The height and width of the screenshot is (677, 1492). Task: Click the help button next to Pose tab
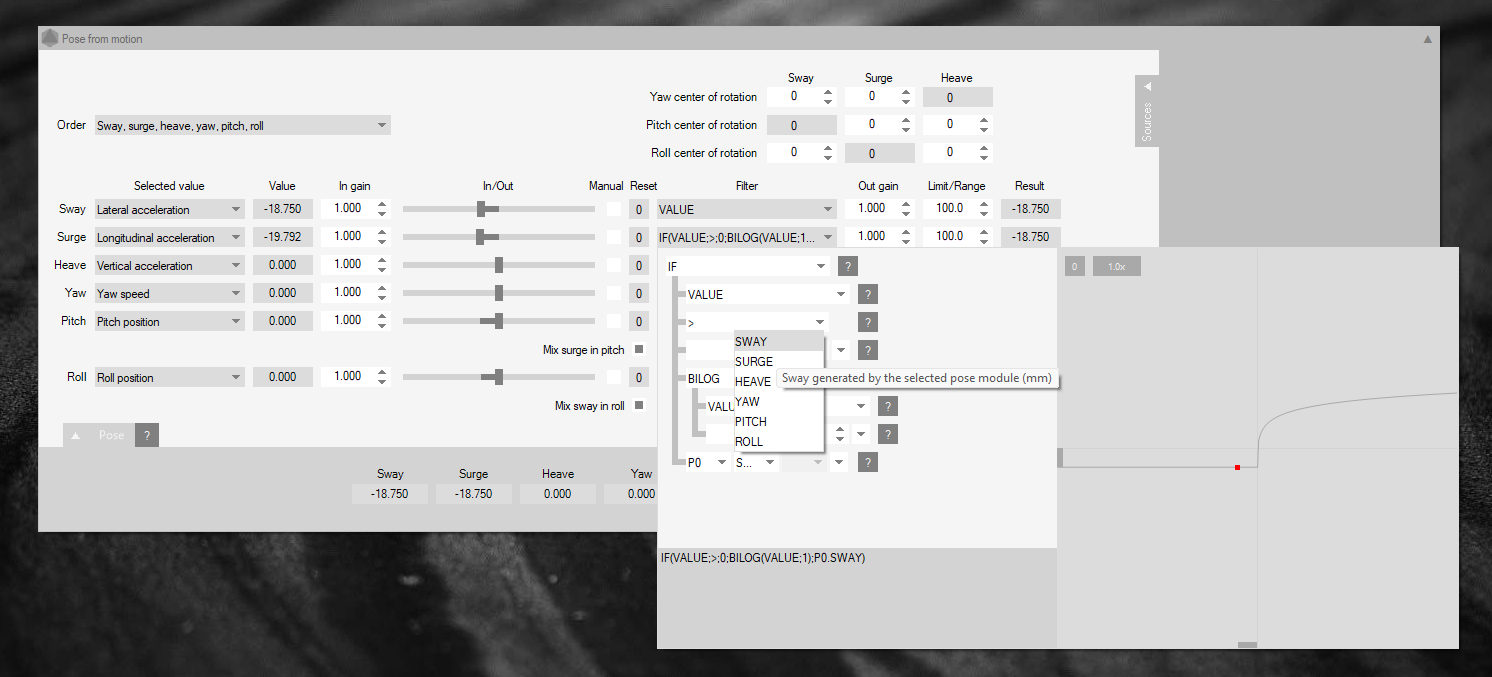(146, 436)
